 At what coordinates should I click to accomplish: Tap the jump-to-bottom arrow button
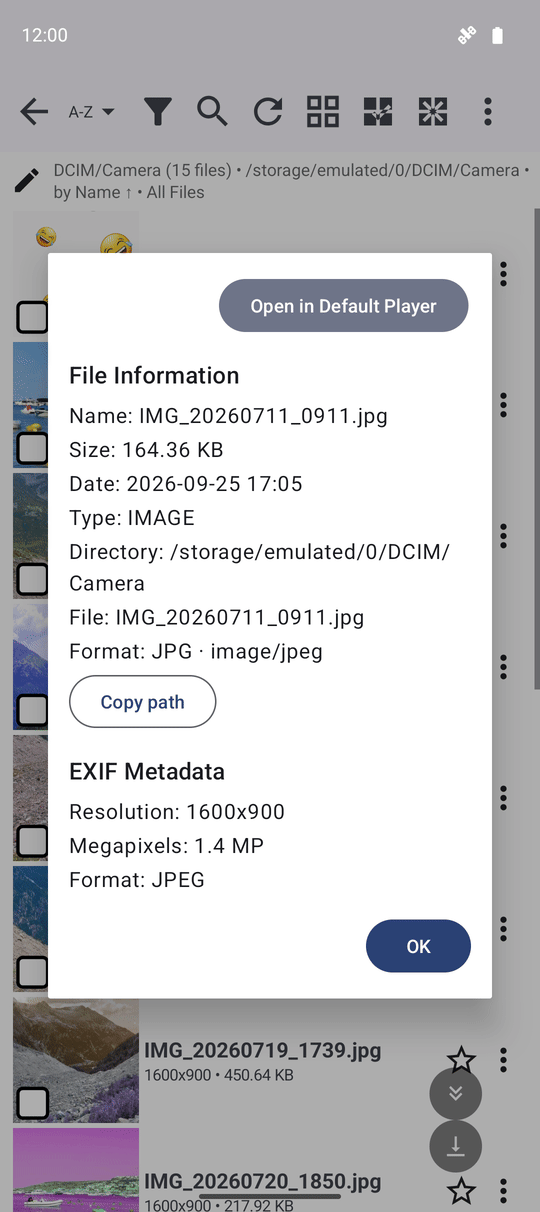pos(456,1146)
